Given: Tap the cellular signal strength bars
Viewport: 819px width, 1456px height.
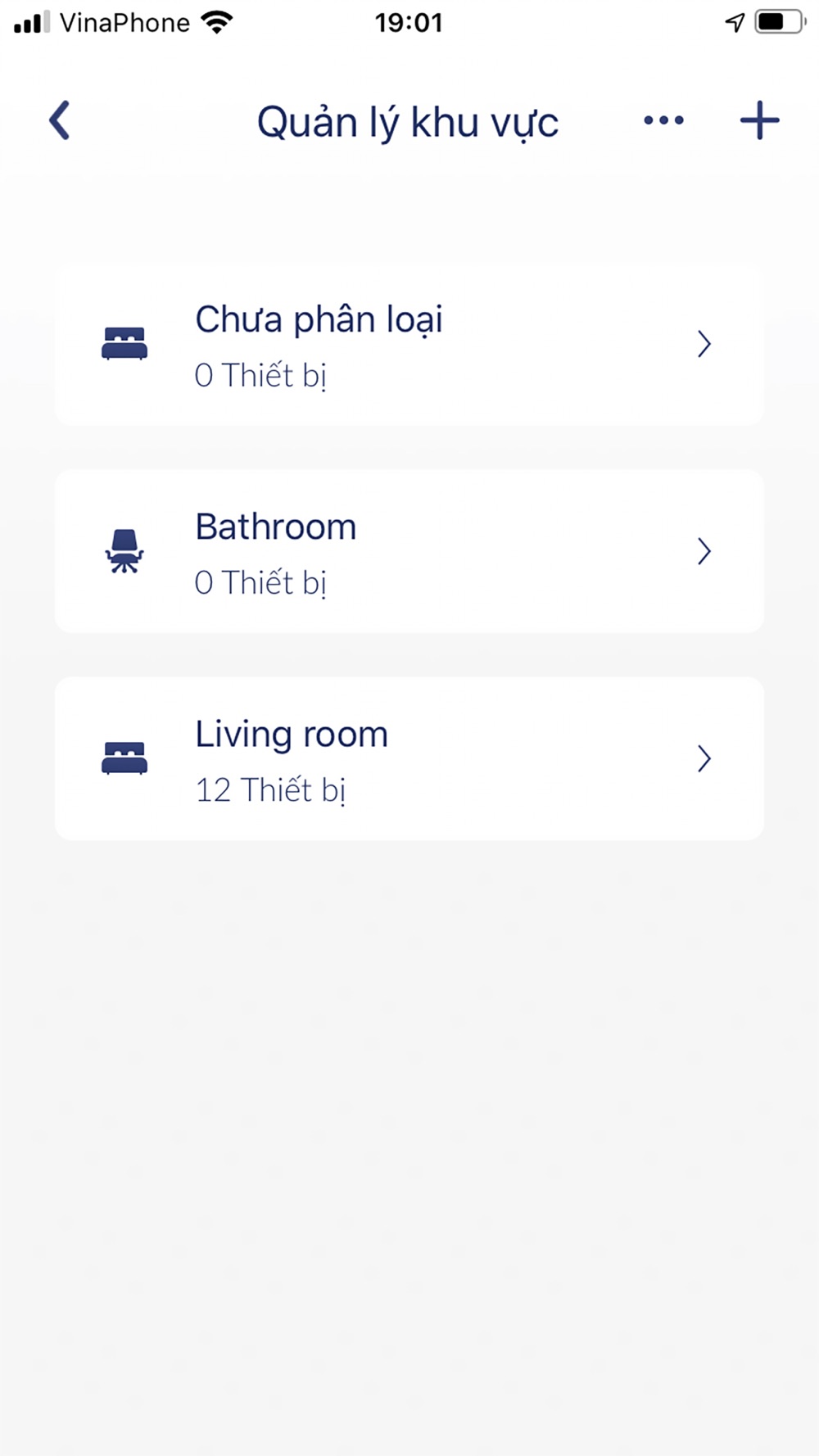Looking at the screenshot, I should tap(32, 22).
